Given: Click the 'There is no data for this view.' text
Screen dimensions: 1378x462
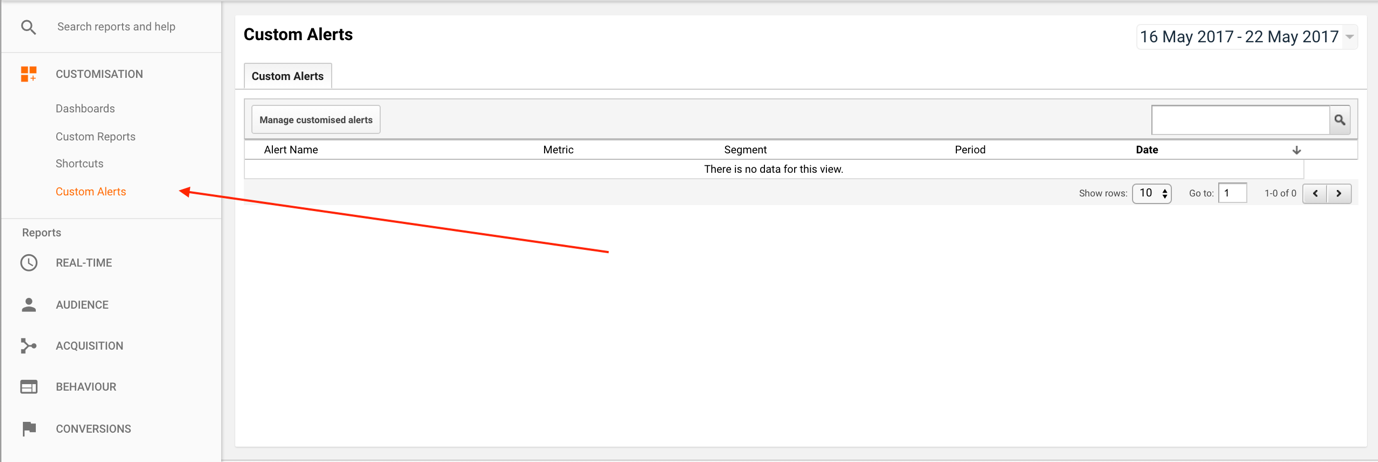Looking at the screenshot, I should click(x=774, y=170).
